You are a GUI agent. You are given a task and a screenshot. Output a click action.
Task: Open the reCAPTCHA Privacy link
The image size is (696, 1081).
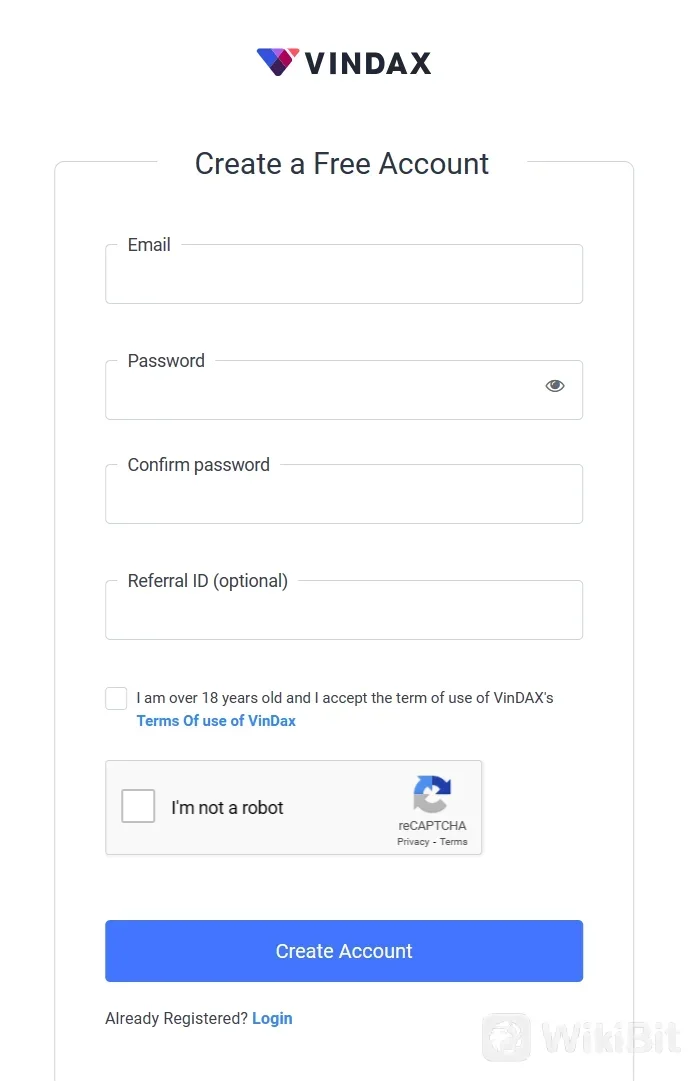413,842
